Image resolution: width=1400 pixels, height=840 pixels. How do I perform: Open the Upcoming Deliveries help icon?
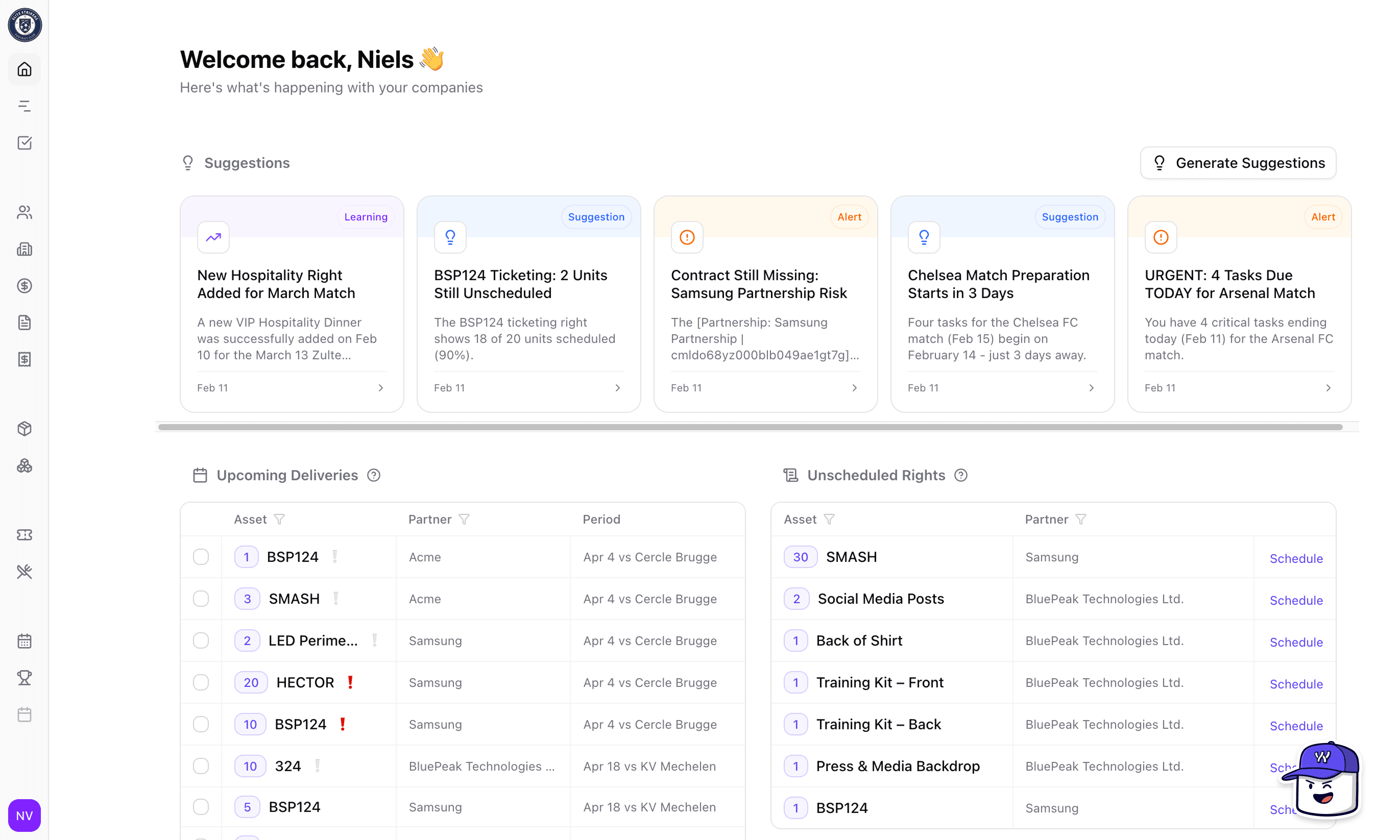tap(374, 475)
